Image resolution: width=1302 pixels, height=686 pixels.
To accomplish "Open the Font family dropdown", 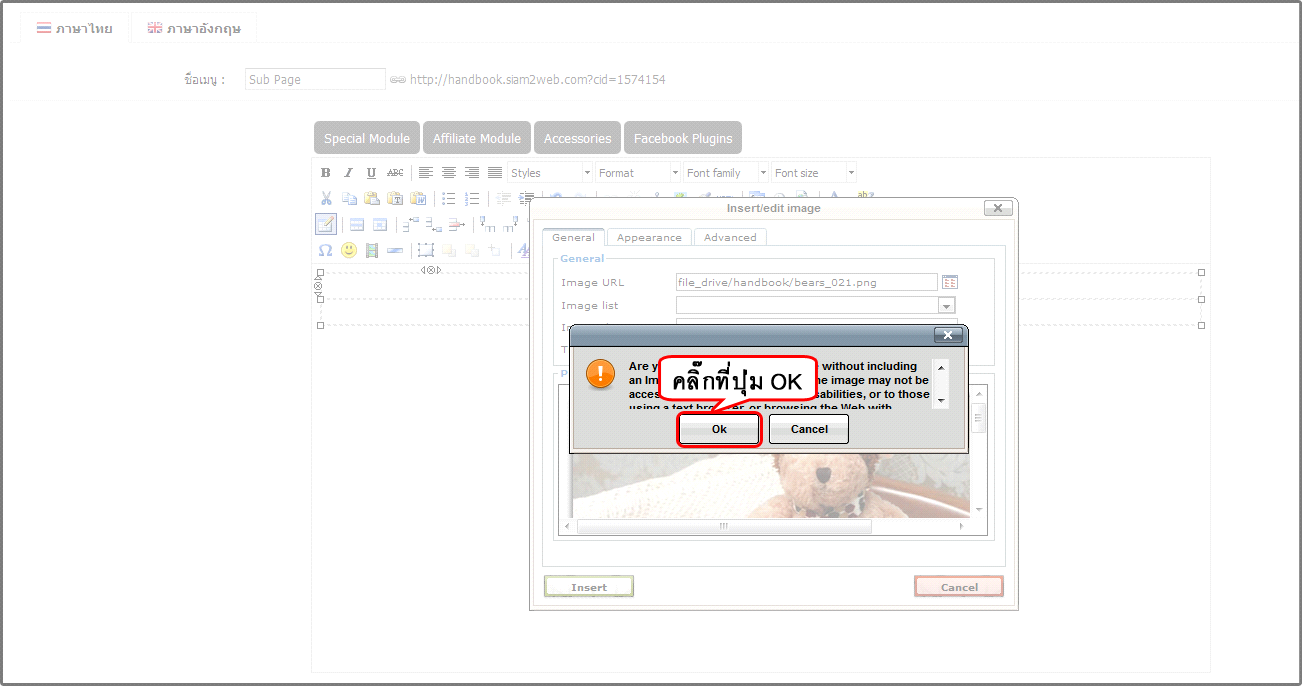I will (726, 173).
